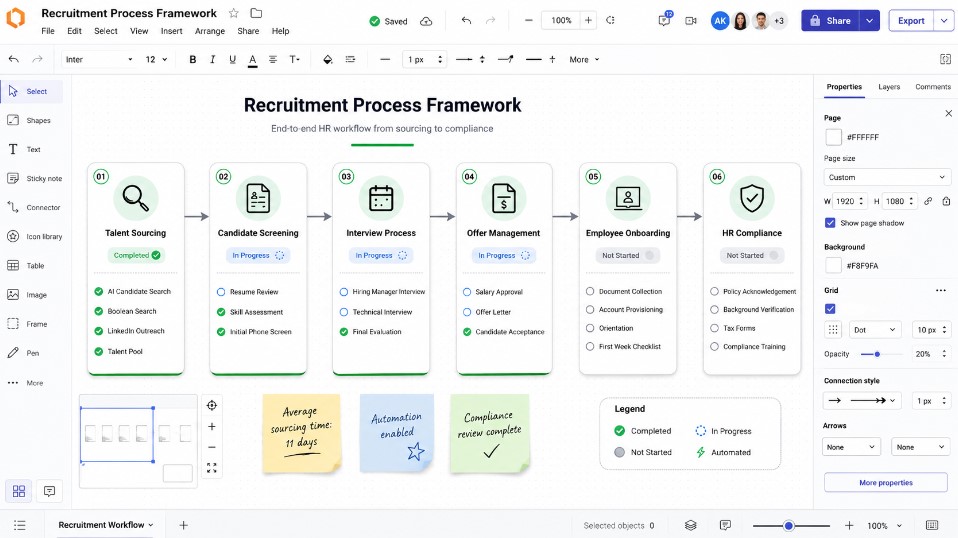
Task: Move document to folder
Action: [x=257, y=13]
